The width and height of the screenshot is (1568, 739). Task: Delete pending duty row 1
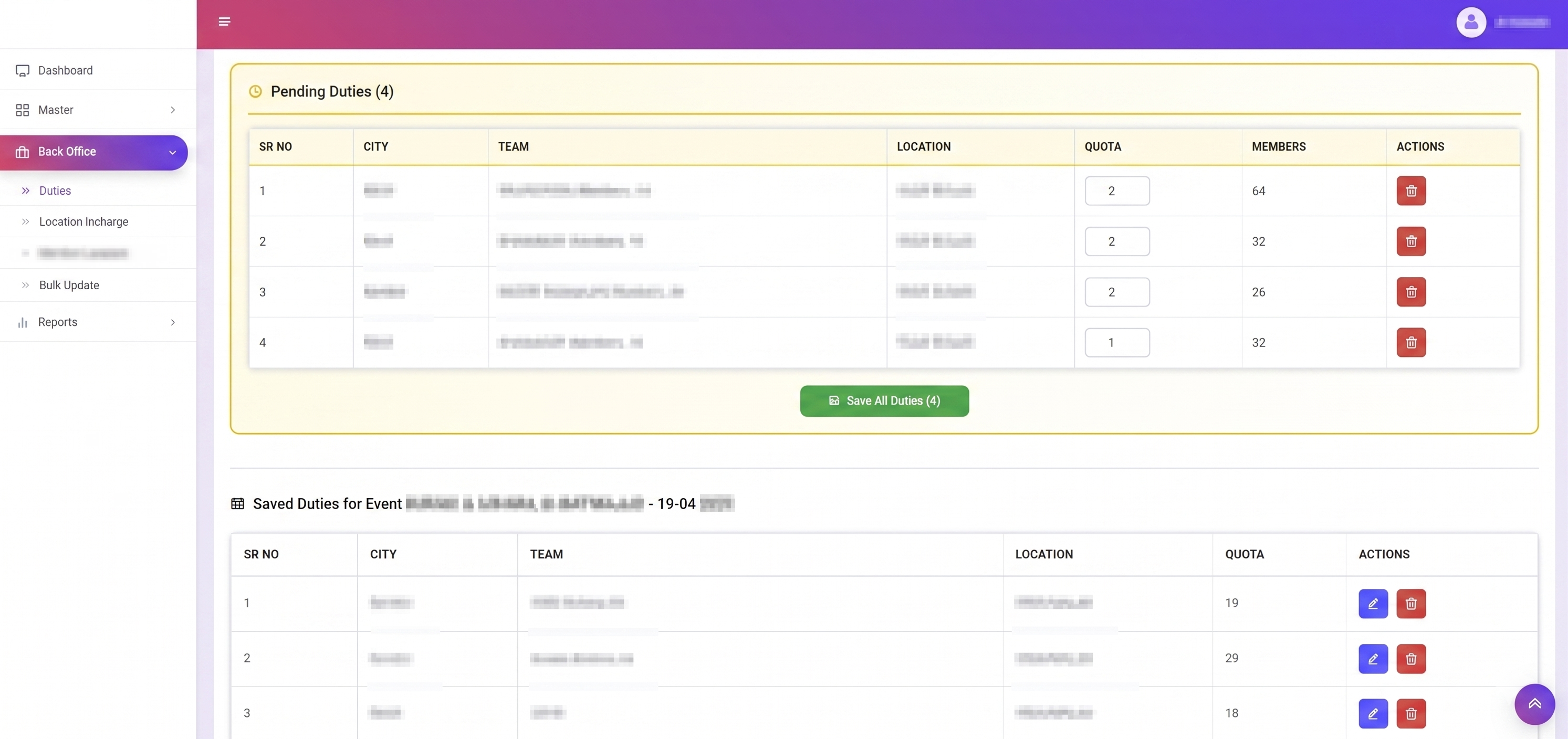click(x=1411, y=191)
